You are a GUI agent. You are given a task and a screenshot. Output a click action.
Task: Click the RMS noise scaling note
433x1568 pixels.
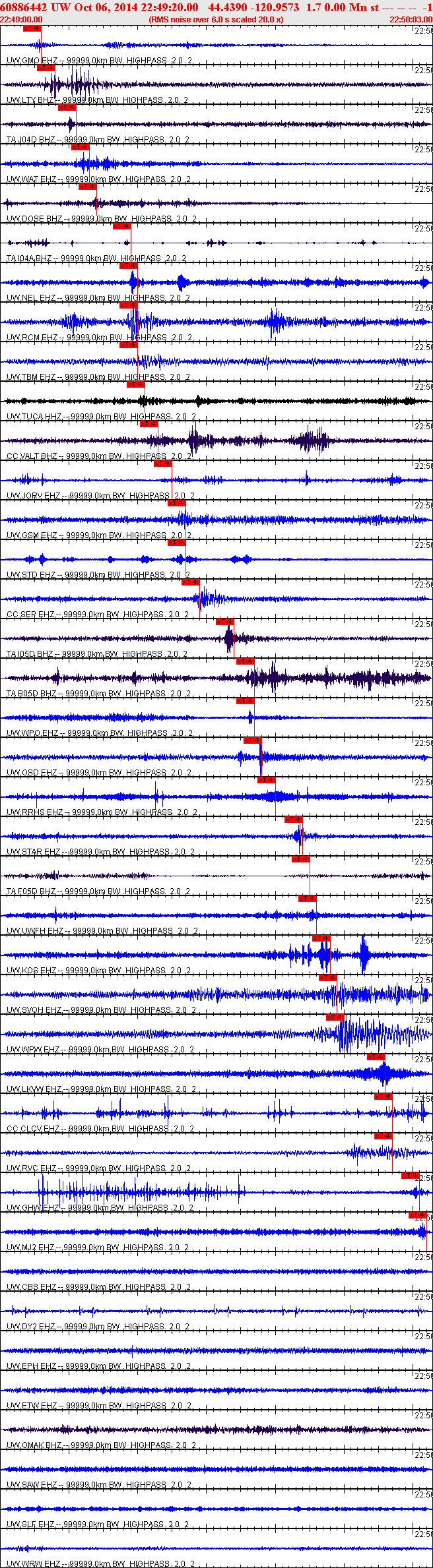[216, 19]
